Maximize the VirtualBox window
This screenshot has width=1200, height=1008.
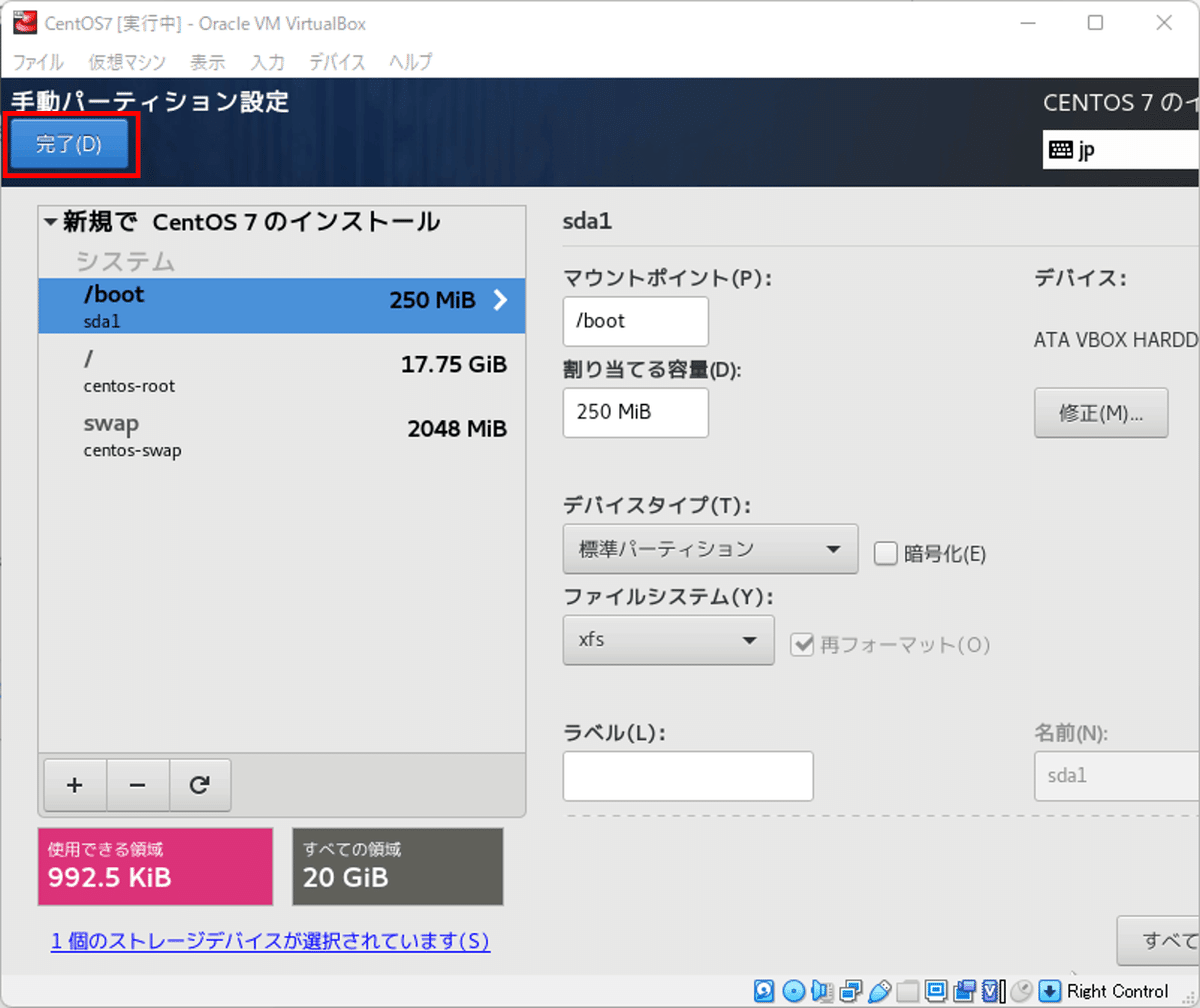(1095, 22)
